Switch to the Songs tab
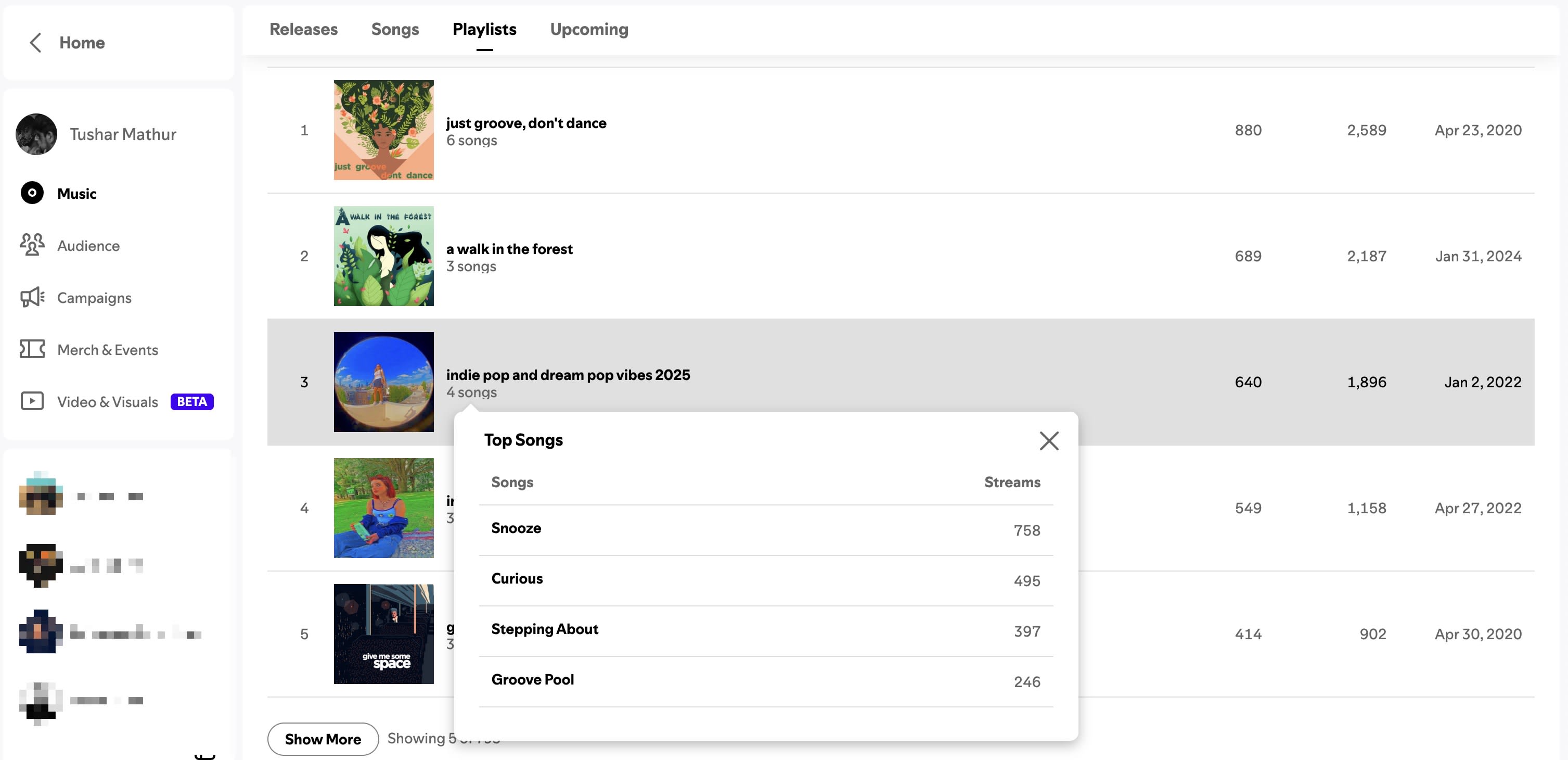The image size is (1568, 760). (x=395, y=29)
